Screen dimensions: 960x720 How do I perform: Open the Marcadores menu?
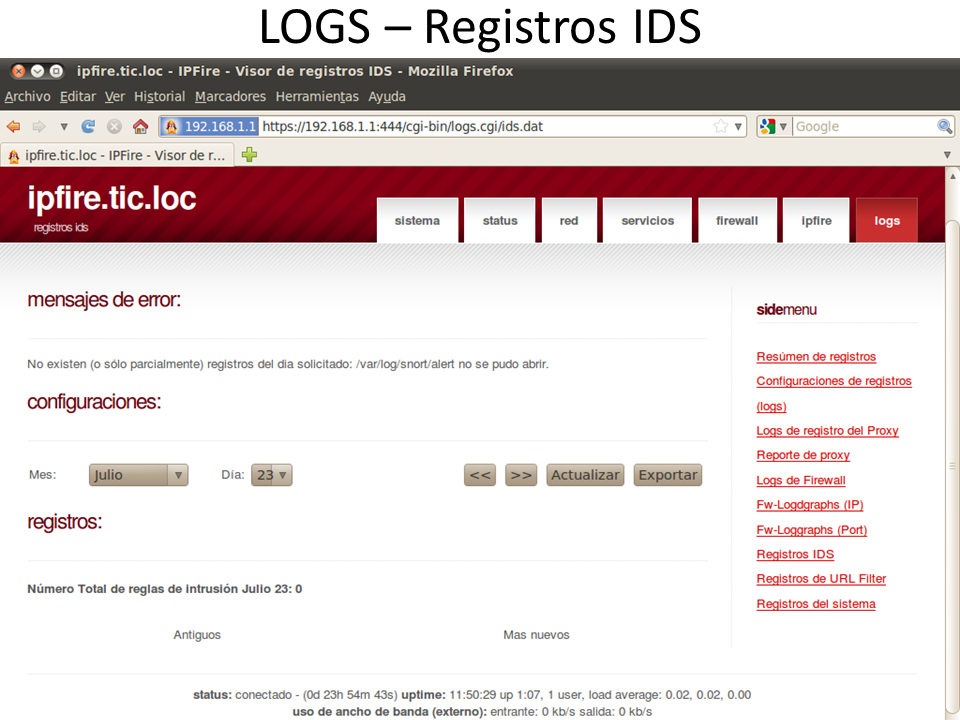tap(230, 97)
